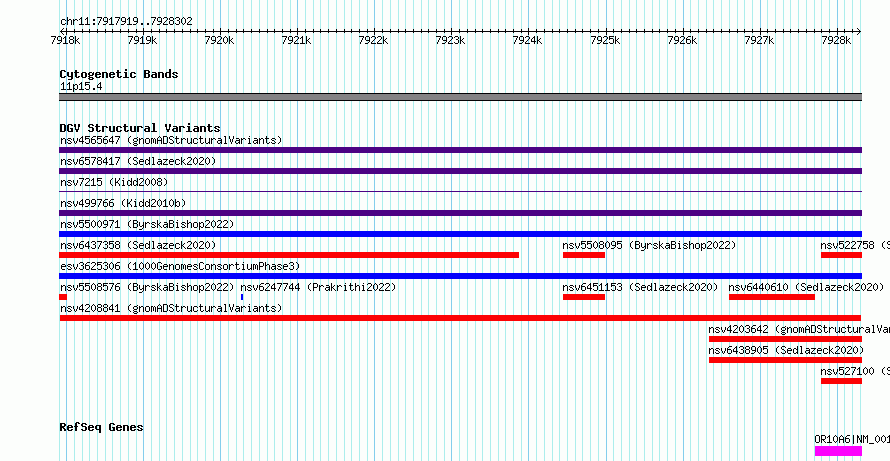Click the nsv4565647 gnomADStructuralVariants label
The image size is (890, 461).
[x=171, y=140]
